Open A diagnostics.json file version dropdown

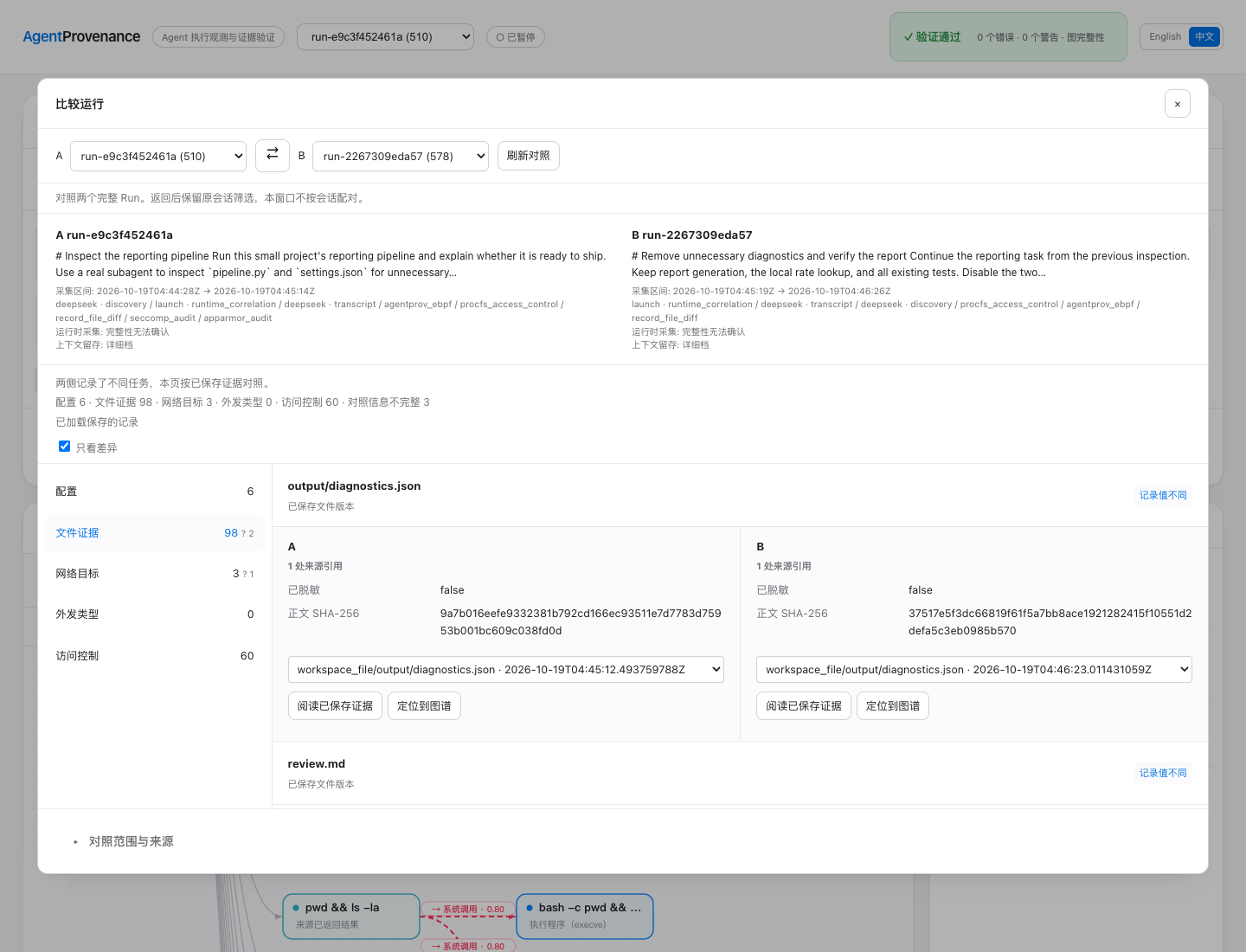[505, 669]
